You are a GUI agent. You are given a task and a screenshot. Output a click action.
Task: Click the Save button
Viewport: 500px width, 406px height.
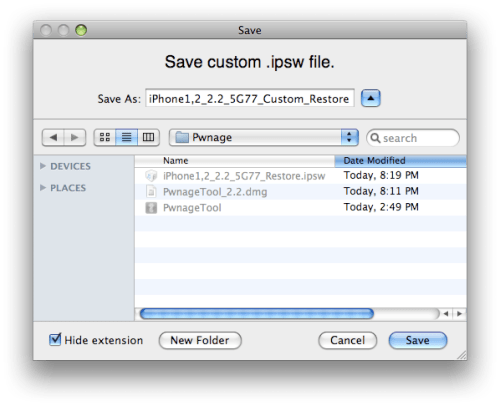418,340
